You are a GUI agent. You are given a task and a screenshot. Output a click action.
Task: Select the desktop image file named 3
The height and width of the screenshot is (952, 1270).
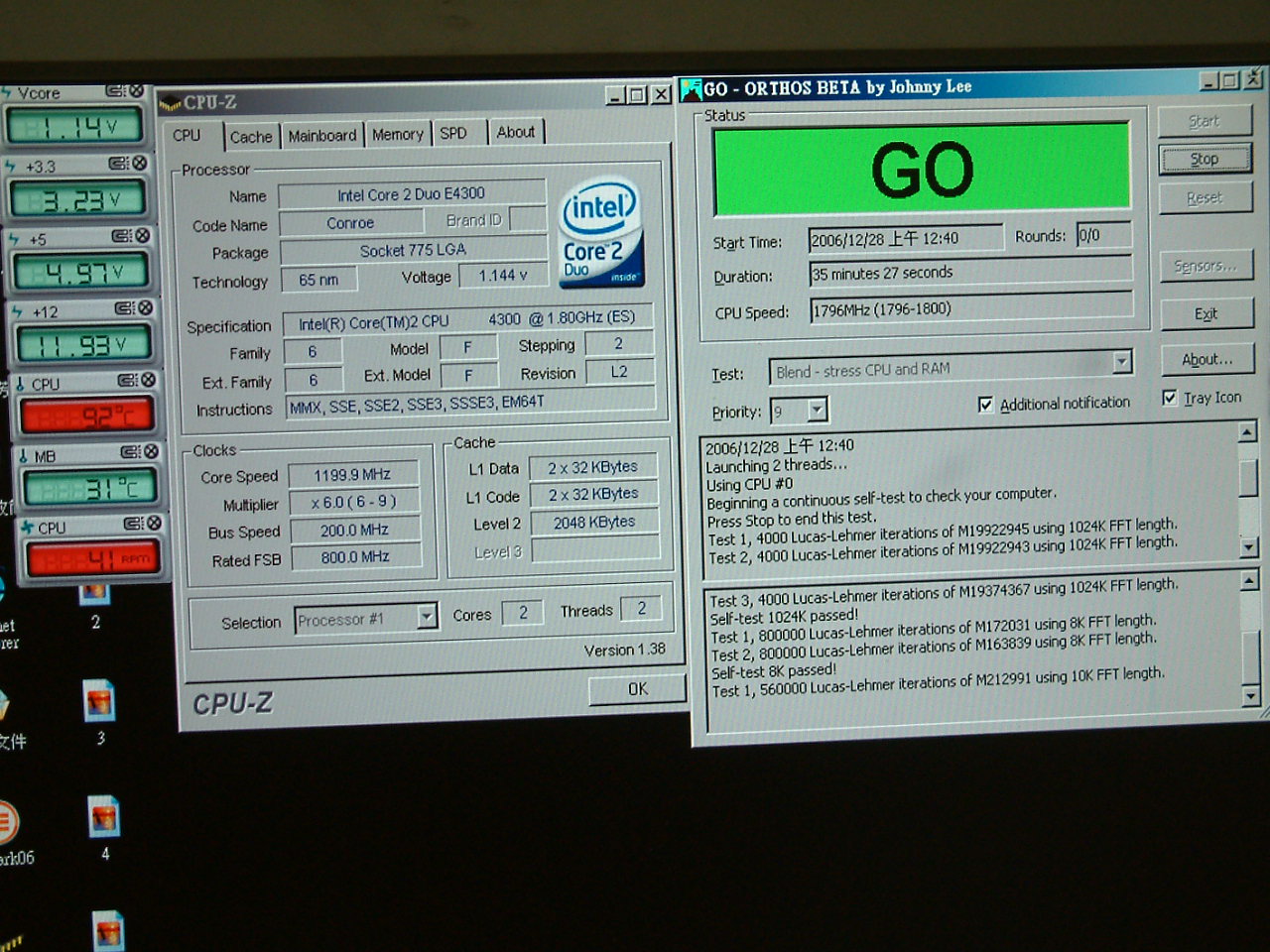pos(99,702)
